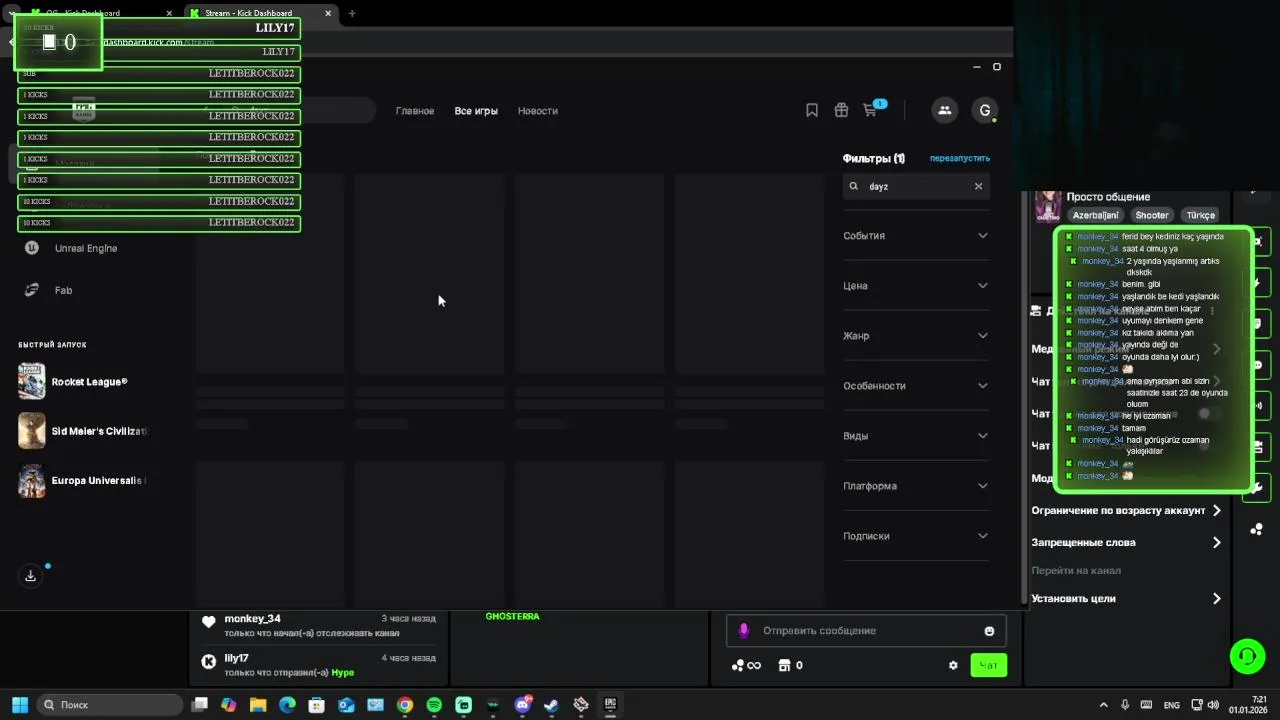Open chat settings gear in Kick dashboard

click(x=953, y=665)
